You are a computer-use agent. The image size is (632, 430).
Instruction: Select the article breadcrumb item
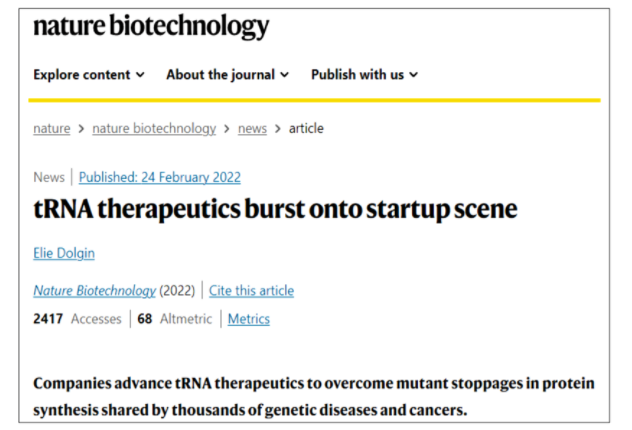point(306,128)
